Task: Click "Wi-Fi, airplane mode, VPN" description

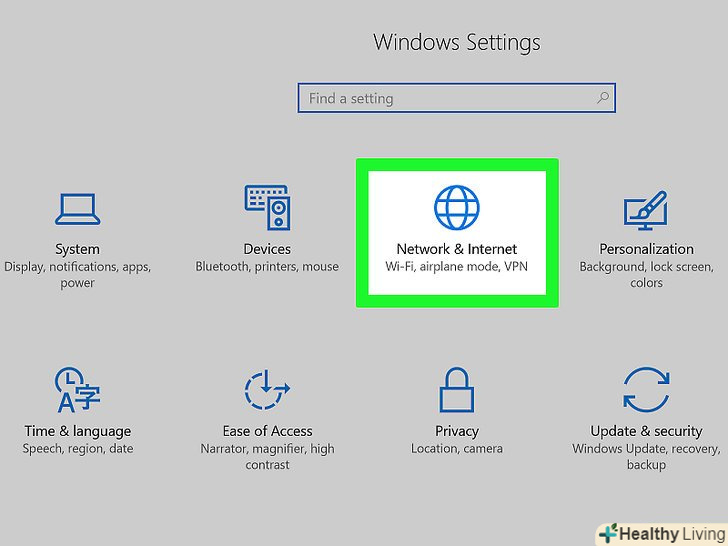Action: point(457,266)
